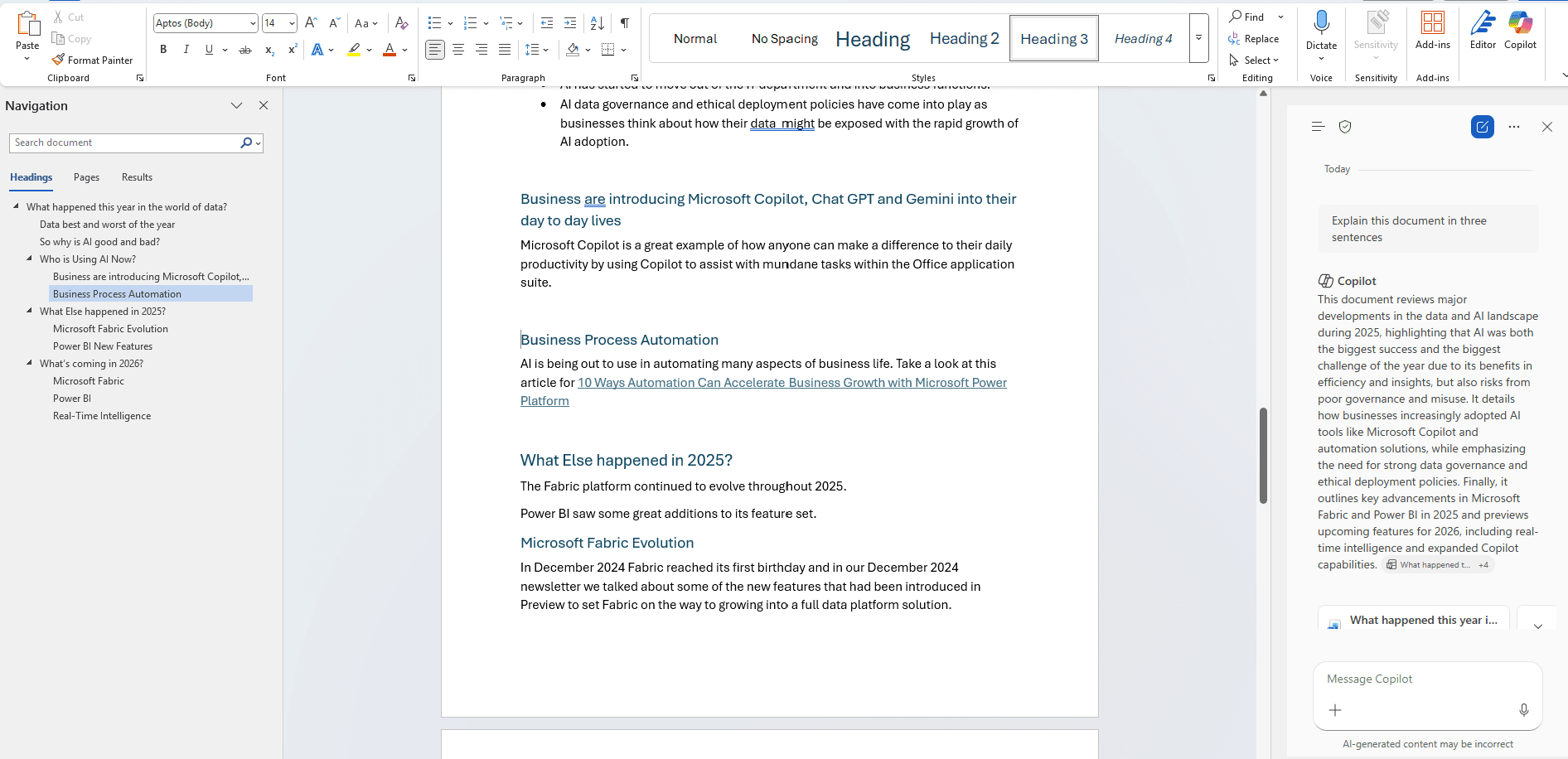
Task: Click the Format Painter brush icon
Action: tap(58, 60)
